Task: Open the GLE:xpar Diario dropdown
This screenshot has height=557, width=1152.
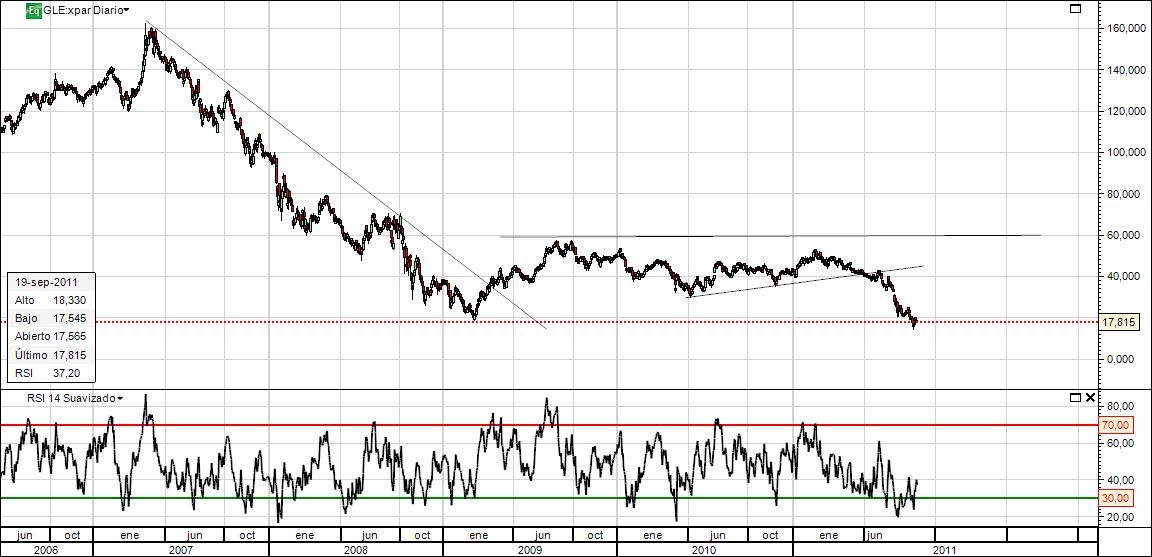Action: 87,10
